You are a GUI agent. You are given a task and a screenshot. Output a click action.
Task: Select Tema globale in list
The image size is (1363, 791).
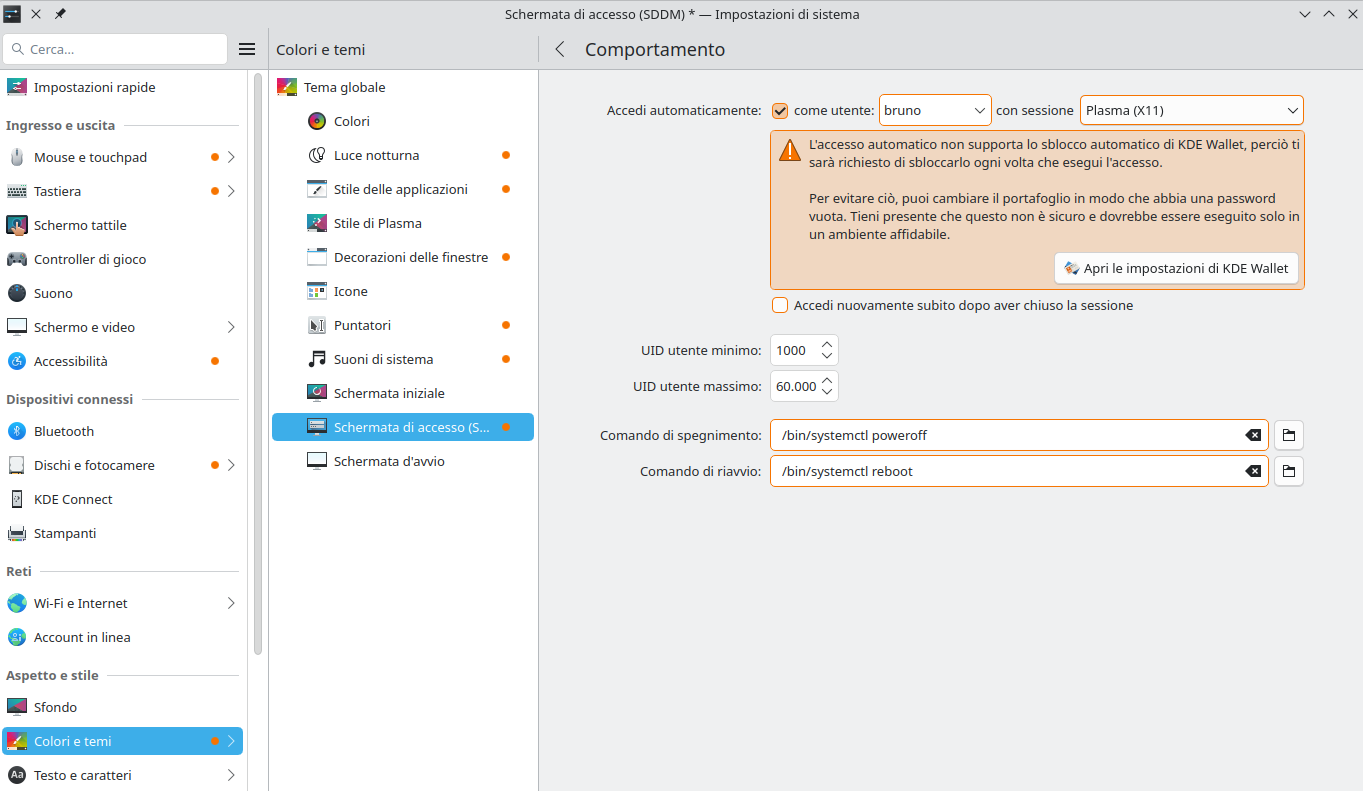click(403, 87)
